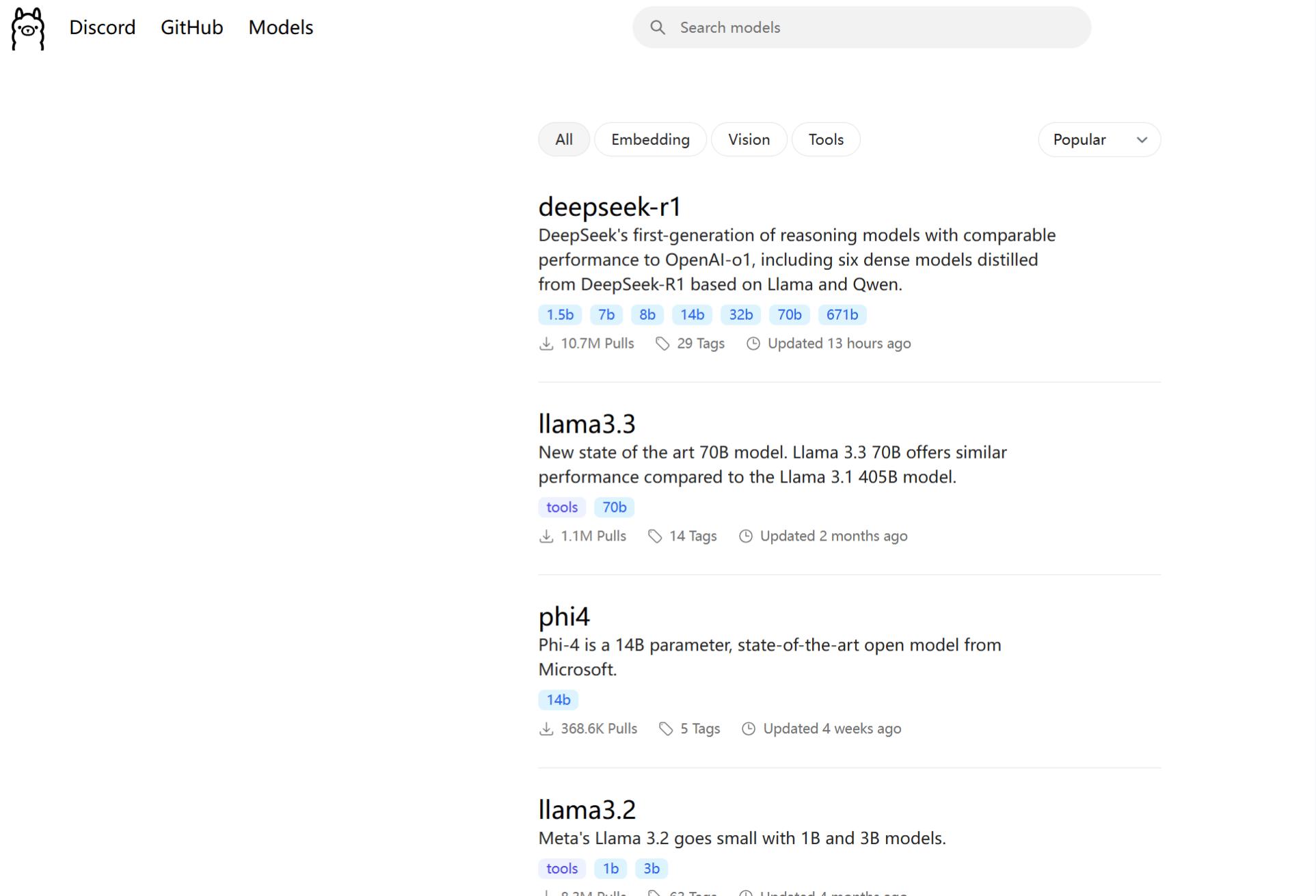
Task: Focus the Search models input field
Action: 875,27
